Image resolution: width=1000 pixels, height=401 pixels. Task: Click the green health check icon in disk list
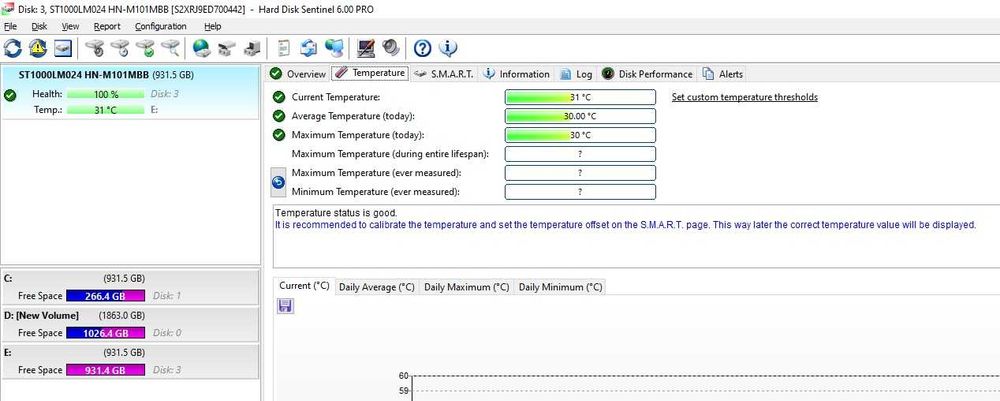click(10, 95)
